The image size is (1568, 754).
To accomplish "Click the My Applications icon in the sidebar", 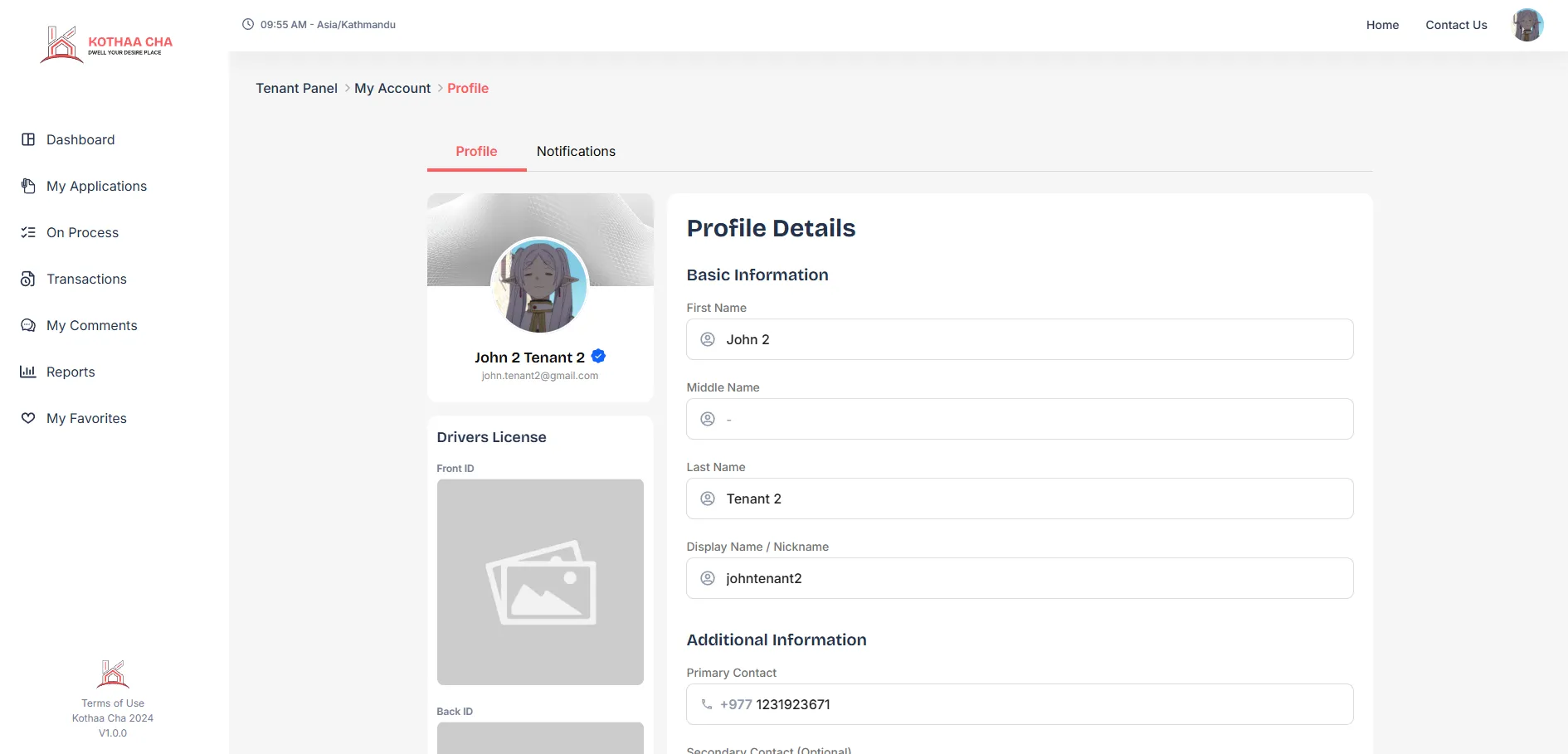I will click(x=28, y=186).
